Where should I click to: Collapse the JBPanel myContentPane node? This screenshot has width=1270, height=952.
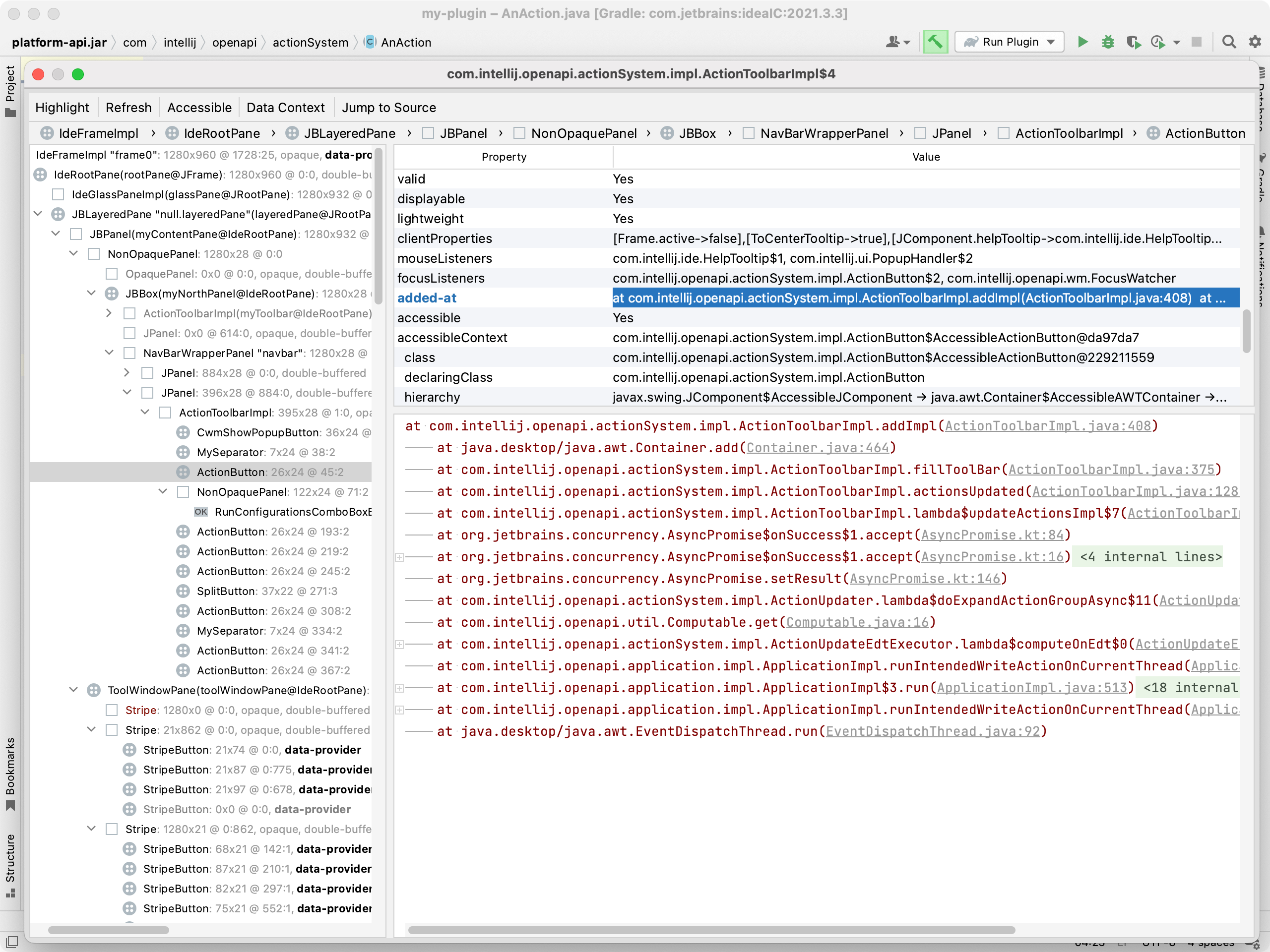point(56,234)
